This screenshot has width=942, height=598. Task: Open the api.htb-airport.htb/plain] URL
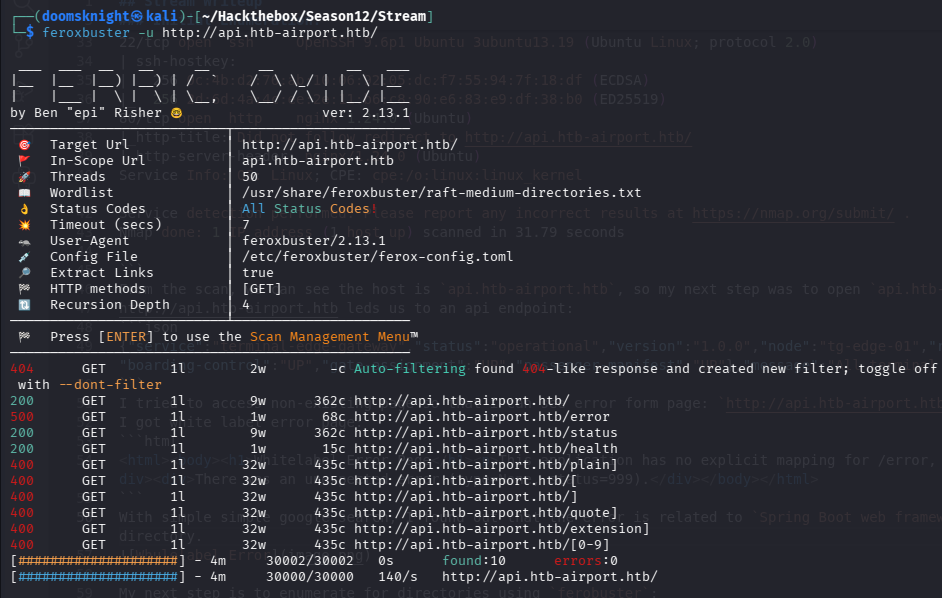pos(485,465)
